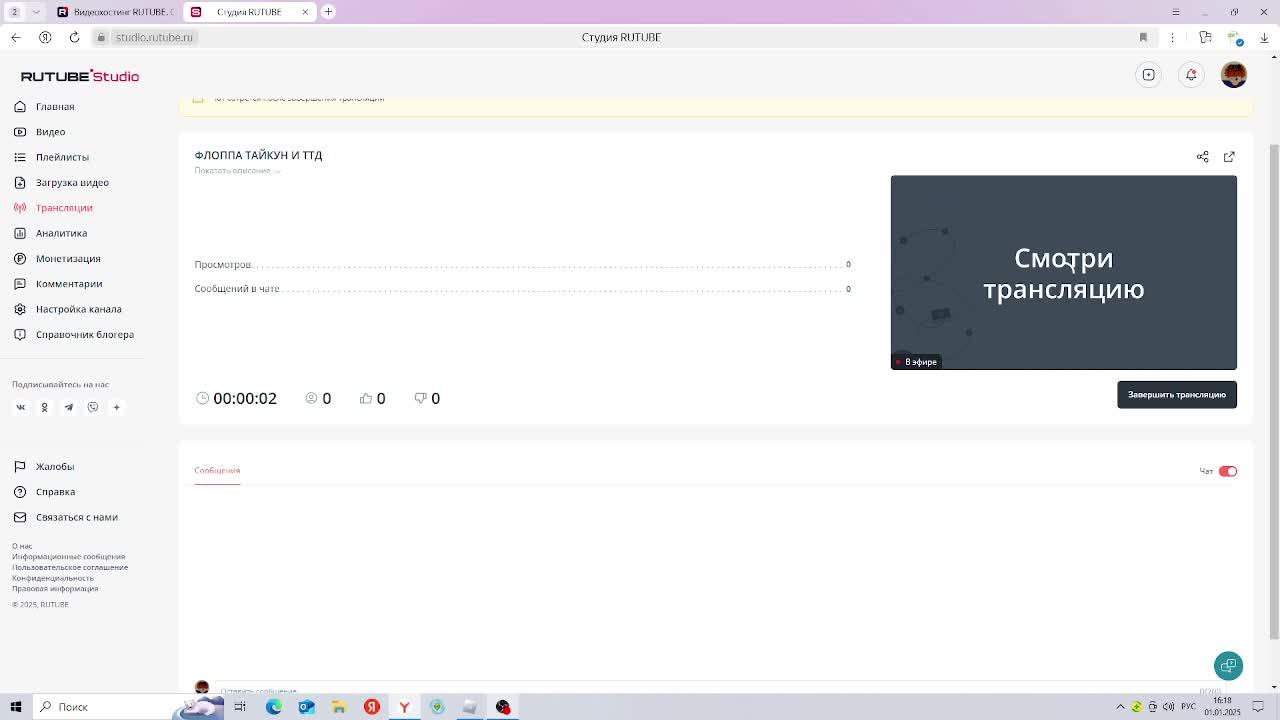Open Настройка канала sidebar item
Viewport: 1280px width, 720px height.
tap(67, 309)
